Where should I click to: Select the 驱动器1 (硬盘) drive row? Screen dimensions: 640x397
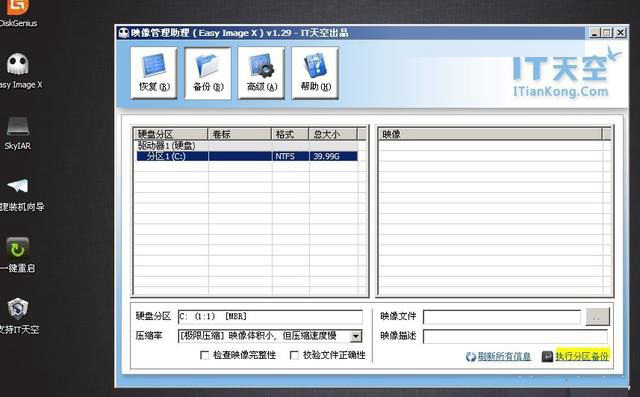(247, 146)
